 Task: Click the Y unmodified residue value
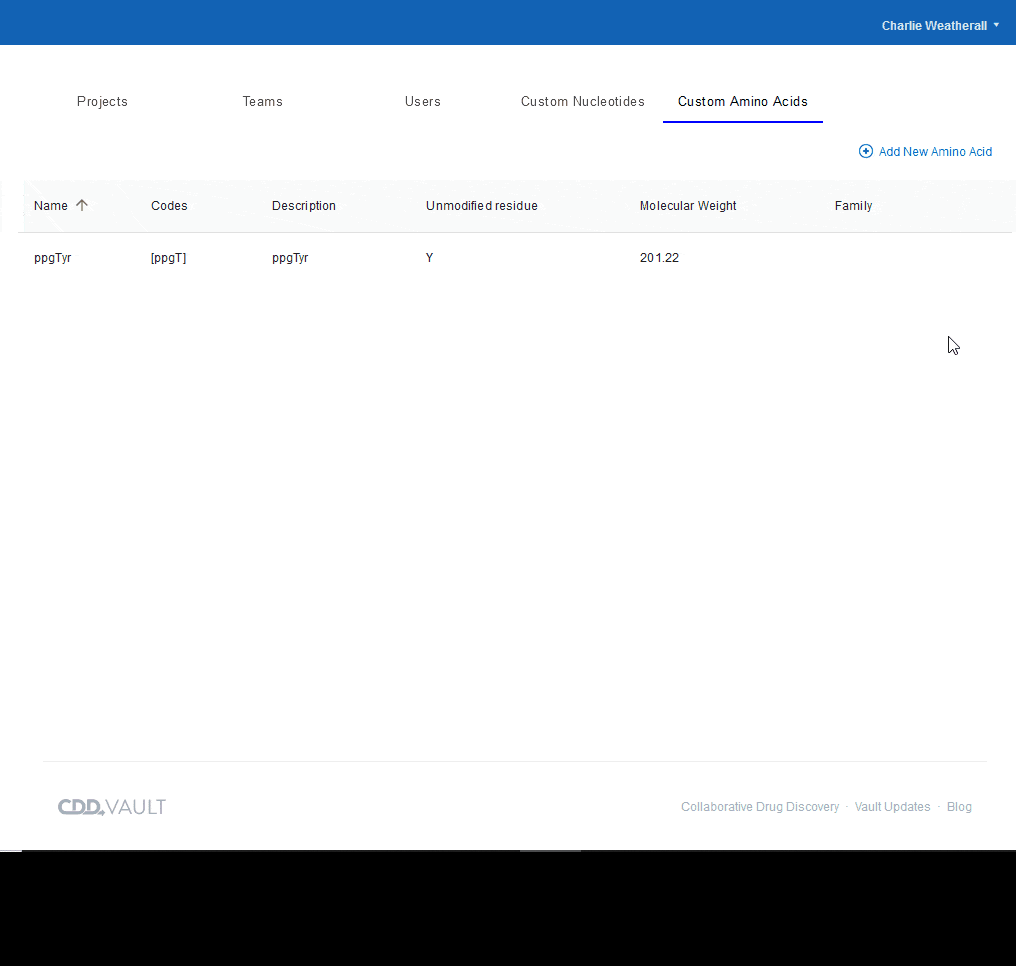429,258
